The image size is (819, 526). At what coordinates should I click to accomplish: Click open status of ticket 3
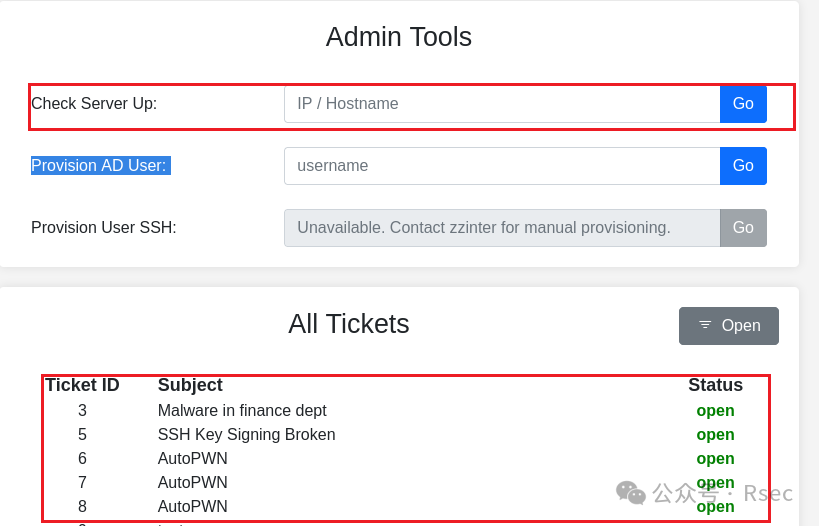715,411
